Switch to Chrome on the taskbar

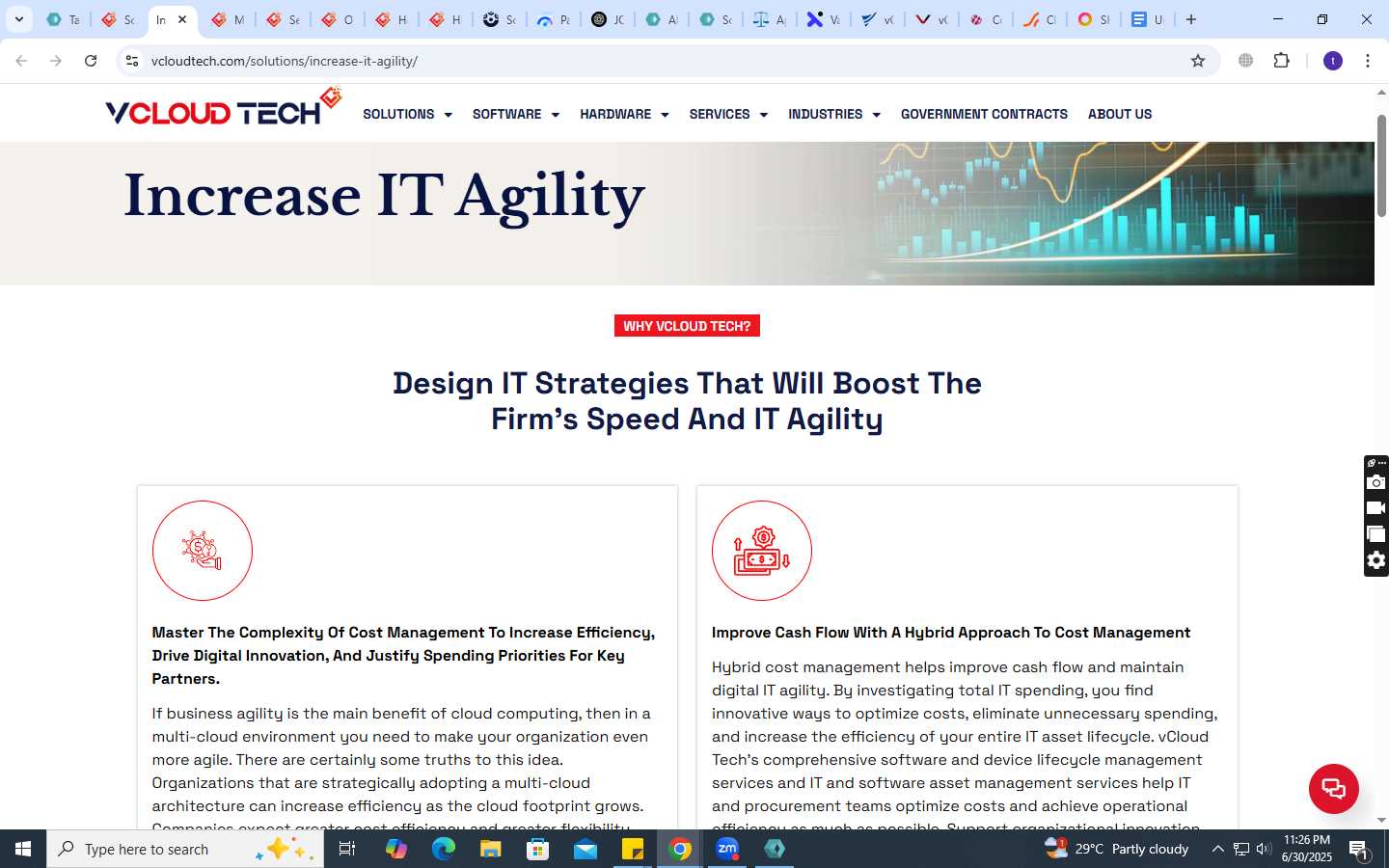[x=680, y=849]
